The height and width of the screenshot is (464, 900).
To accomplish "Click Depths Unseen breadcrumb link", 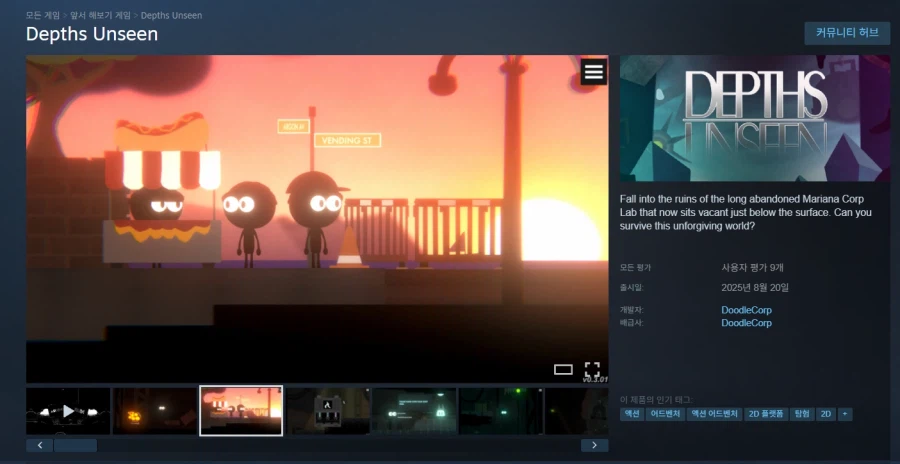I will [171, 16].
